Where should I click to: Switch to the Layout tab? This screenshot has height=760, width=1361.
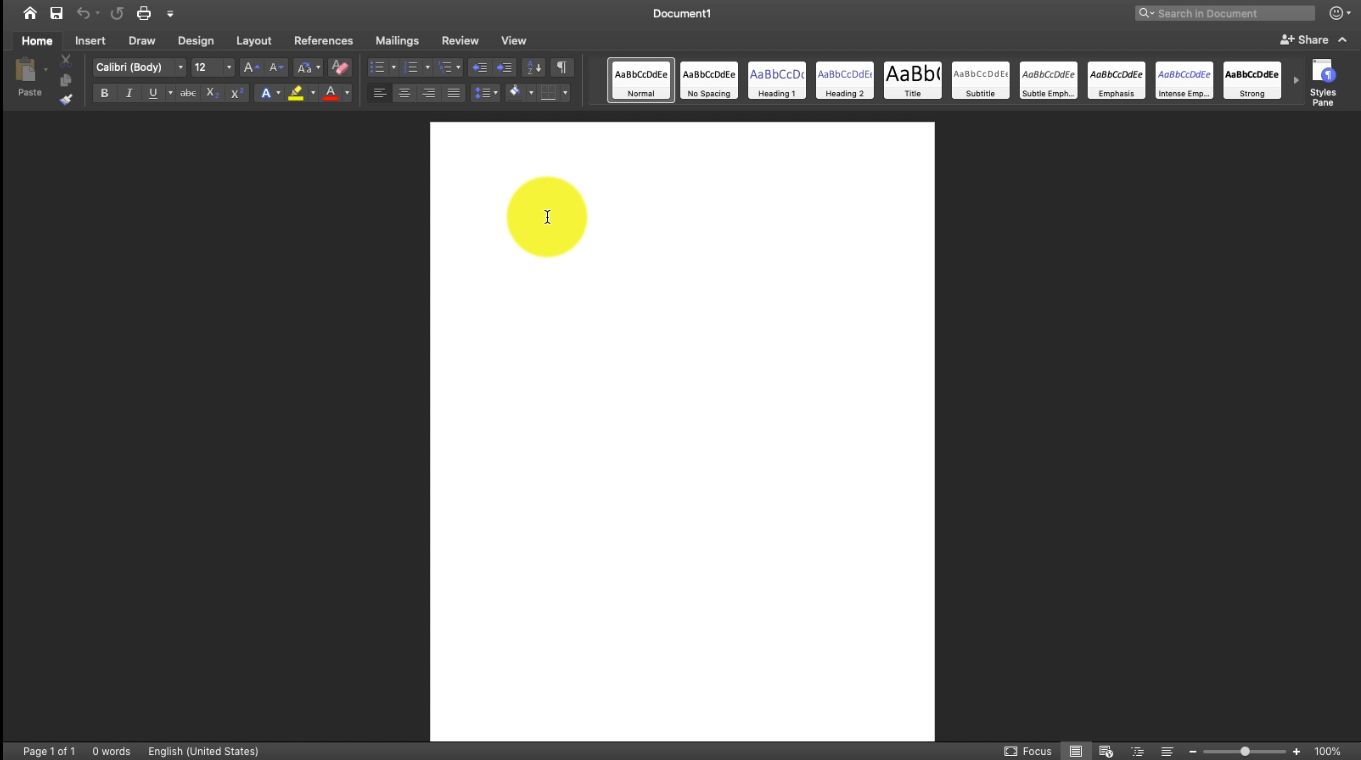(x=254, y=40)
